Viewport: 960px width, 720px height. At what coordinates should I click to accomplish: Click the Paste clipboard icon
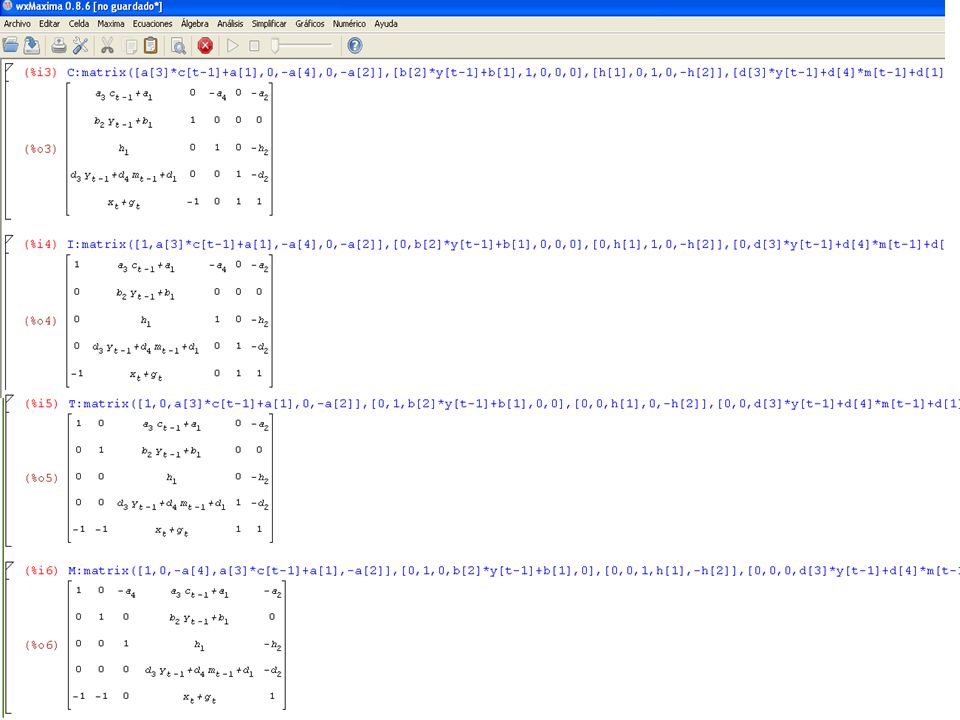coord(151,45)
